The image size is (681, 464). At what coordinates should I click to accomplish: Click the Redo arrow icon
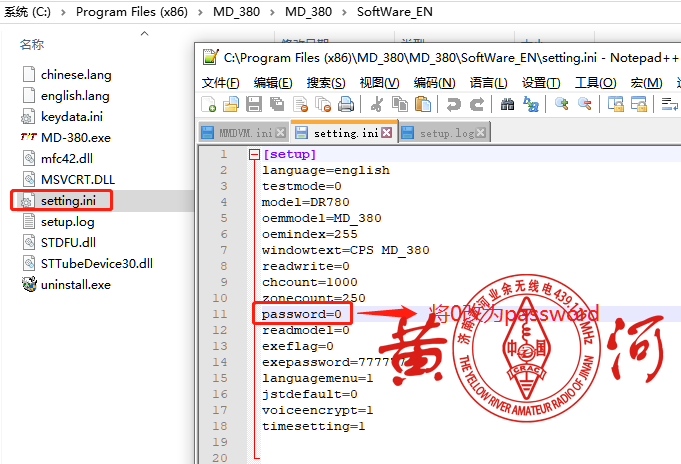tap(477, 104)
